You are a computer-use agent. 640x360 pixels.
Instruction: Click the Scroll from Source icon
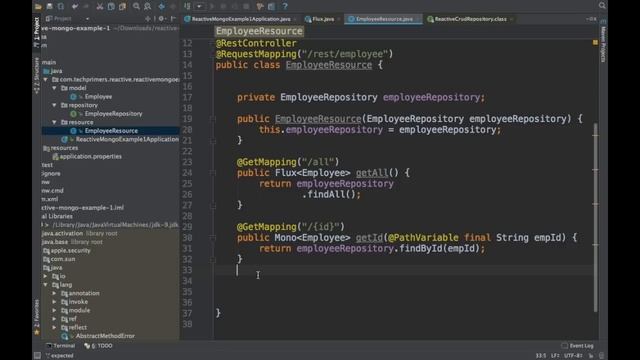(147, 19)
